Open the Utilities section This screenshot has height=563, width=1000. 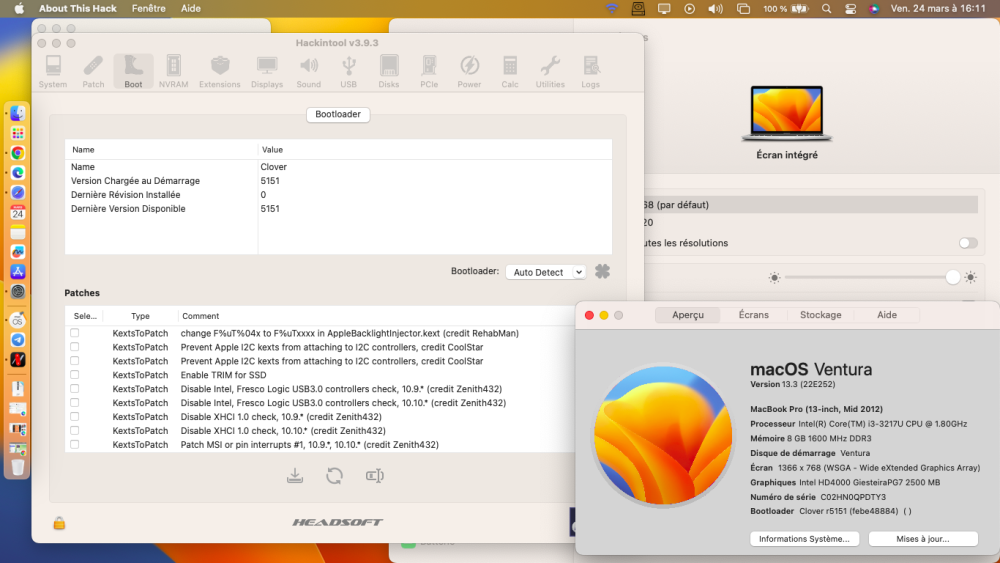[x=550, y=71]
